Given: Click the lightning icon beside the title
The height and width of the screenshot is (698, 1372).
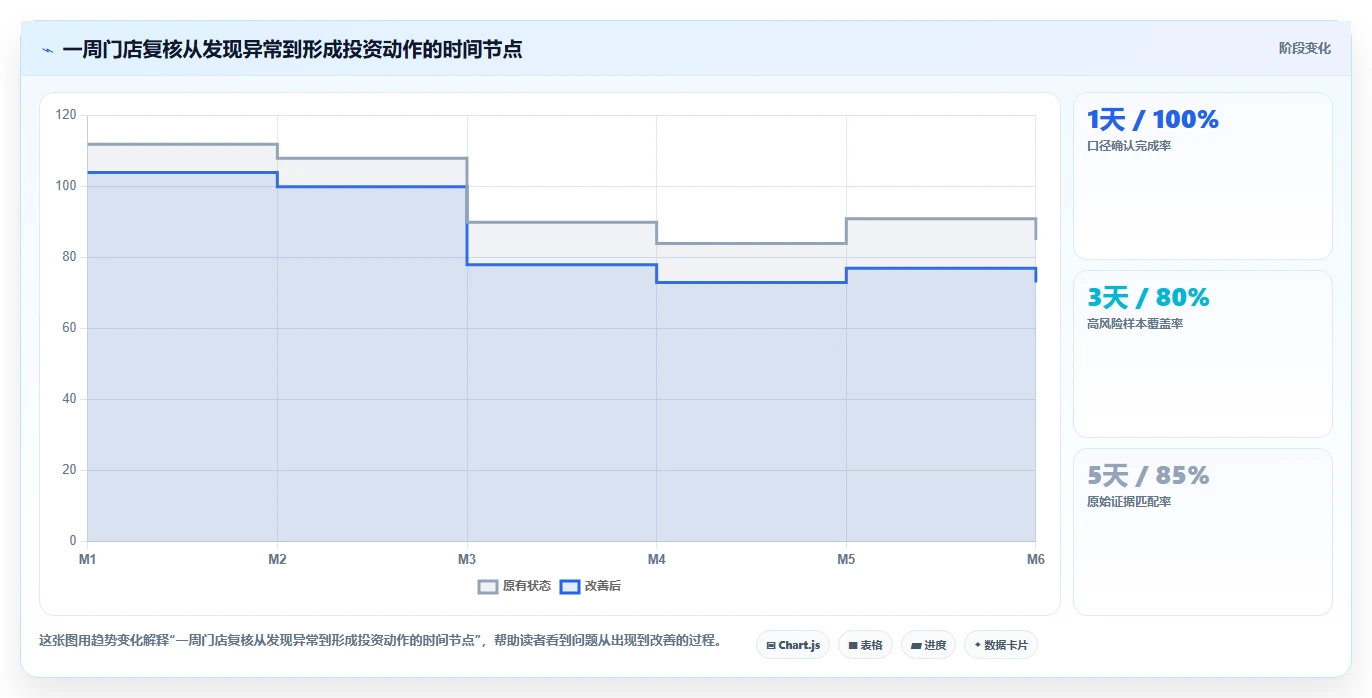Looking at the screenshot, I should [x=47, y=49].
